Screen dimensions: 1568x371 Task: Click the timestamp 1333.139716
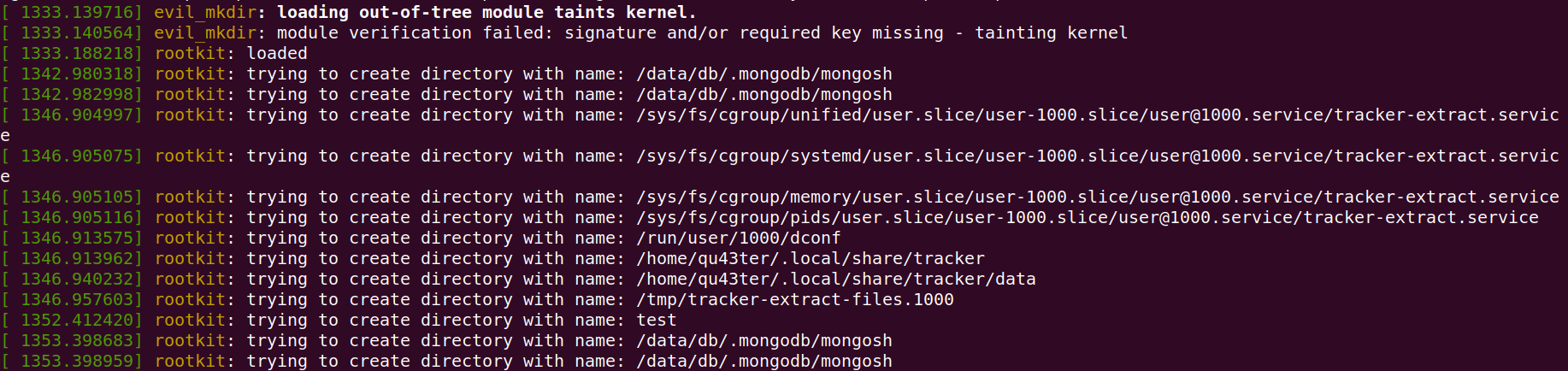pos(81,12)
